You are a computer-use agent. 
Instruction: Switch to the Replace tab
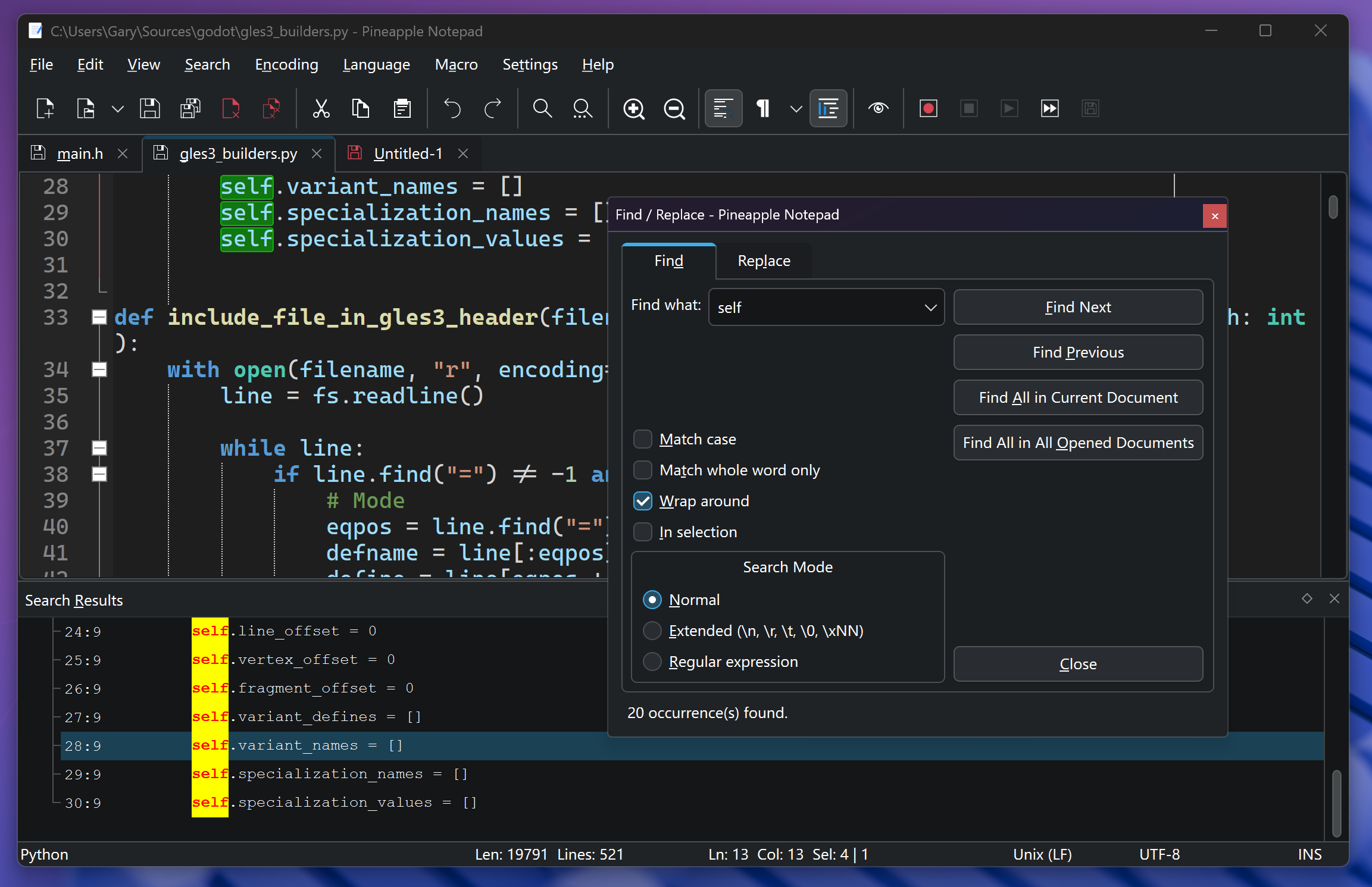tap(764, 261)
